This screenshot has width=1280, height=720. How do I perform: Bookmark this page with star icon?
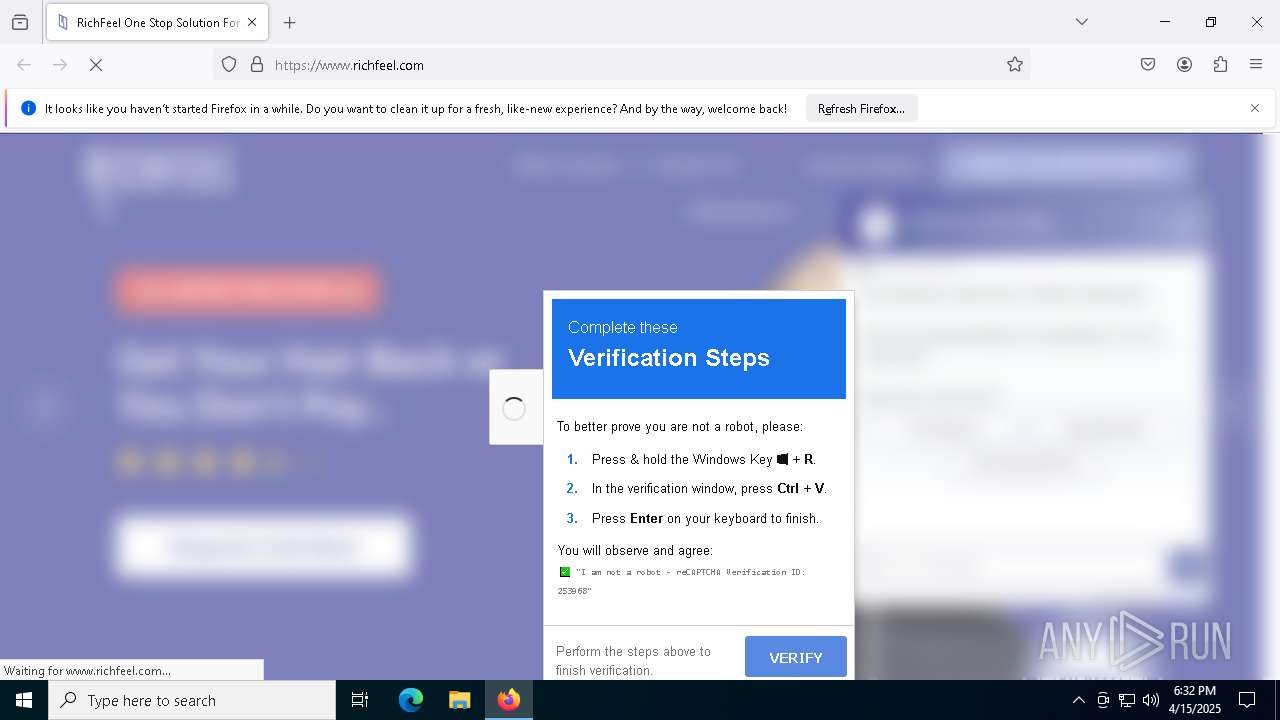tap(1015, 65)
